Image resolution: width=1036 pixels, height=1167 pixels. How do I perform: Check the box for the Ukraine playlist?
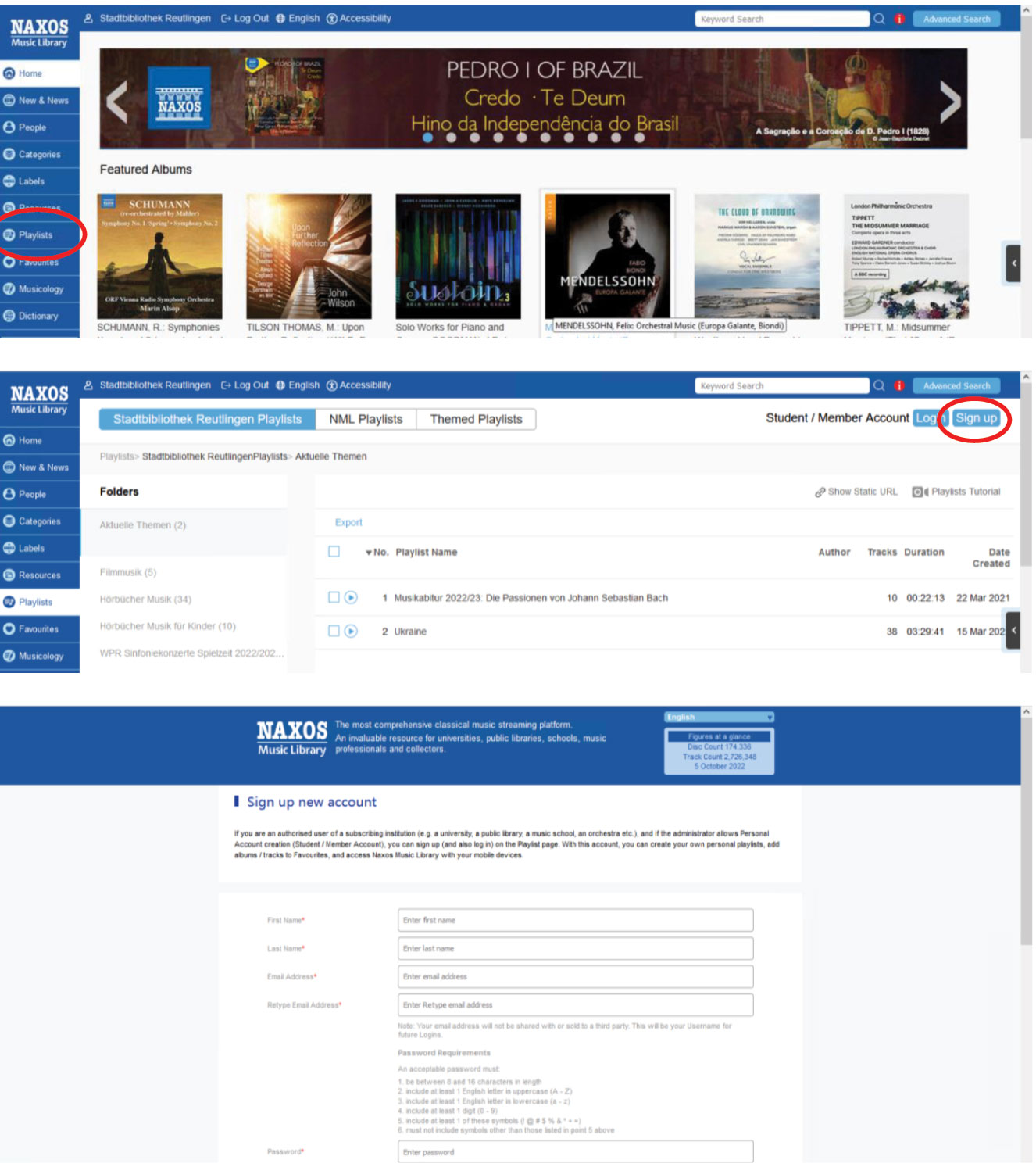[334, 632]
